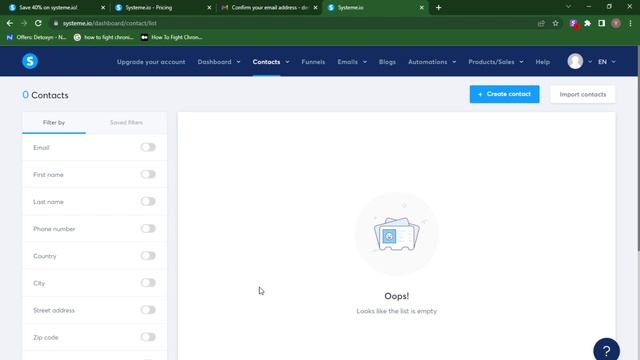Go forward with browser forward arrow
The height and width of the screenshot is (360, 640).
coord(24,23)
